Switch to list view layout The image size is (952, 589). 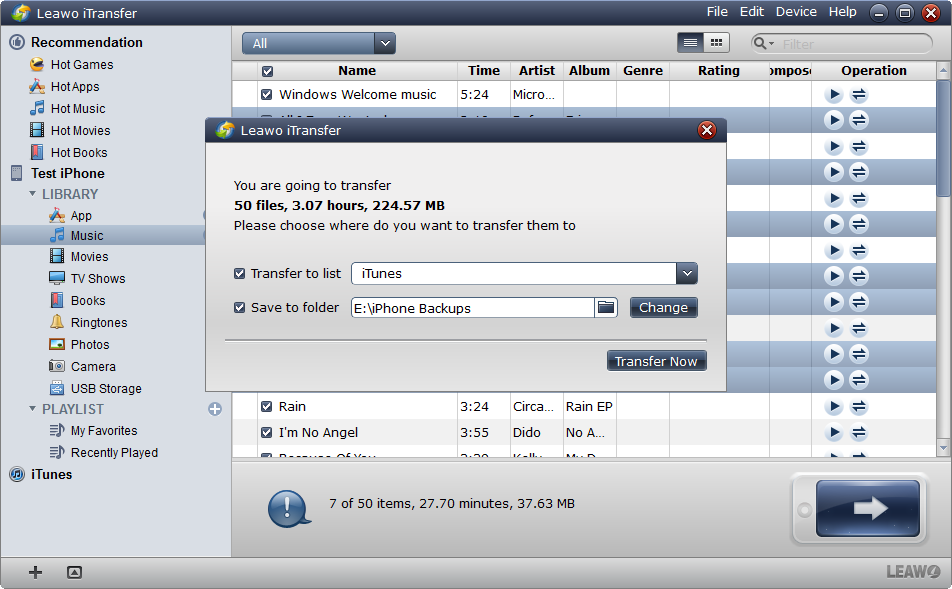coord(690,43)
